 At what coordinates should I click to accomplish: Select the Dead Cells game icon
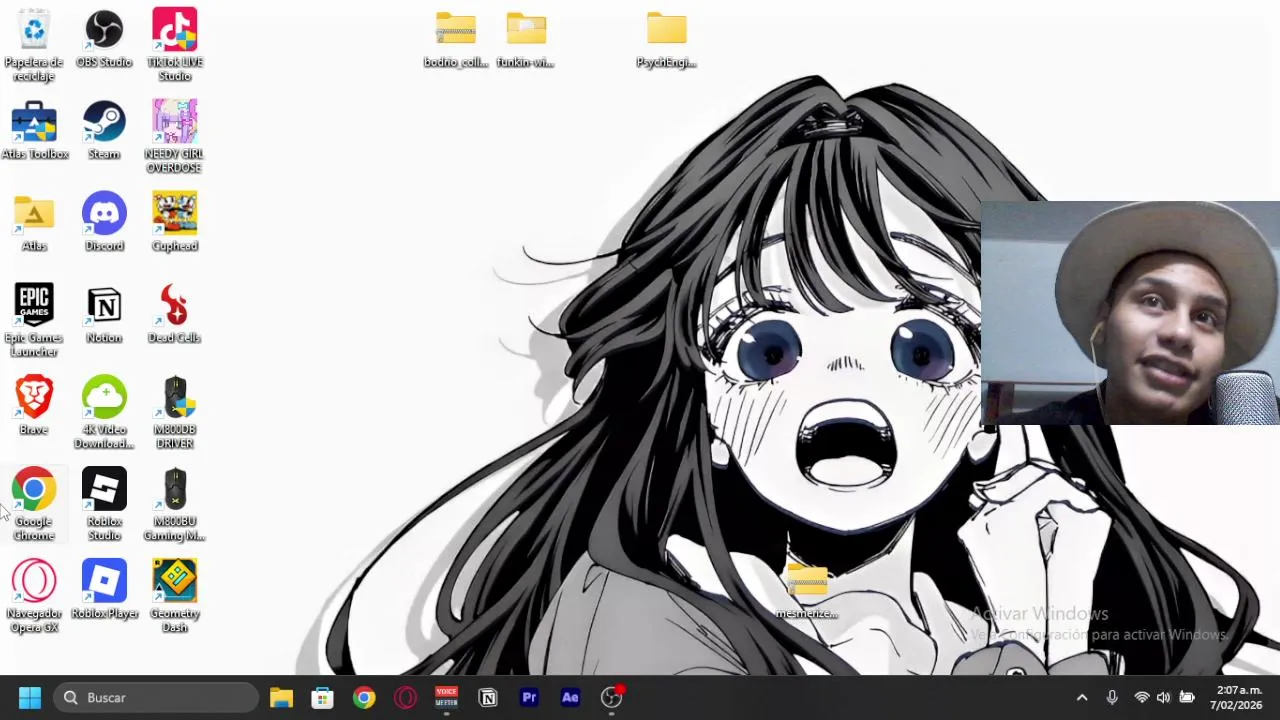[175, 315]
